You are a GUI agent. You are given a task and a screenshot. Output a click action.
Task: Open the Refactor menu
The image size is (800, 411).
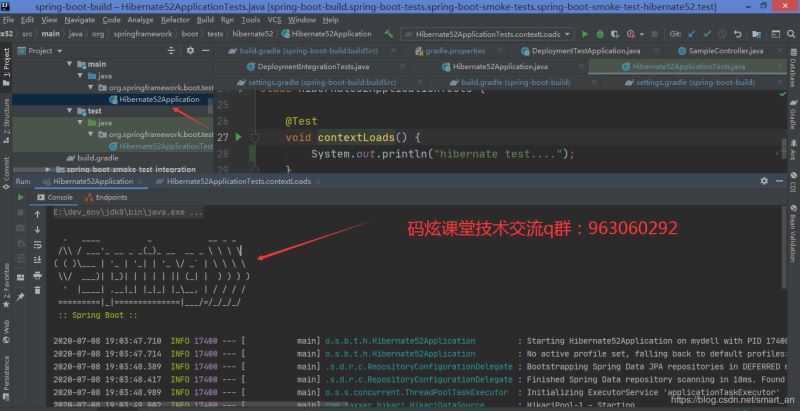pyautogui.click(x=175, y=20)
